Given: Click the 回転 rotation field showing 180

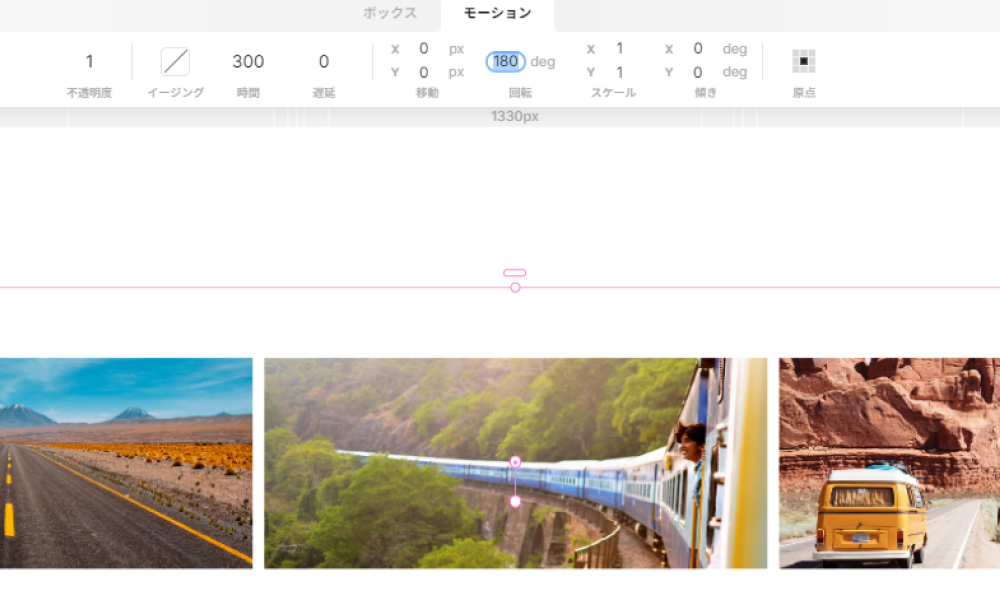Looking at the screenshot, I should point(506,62).
